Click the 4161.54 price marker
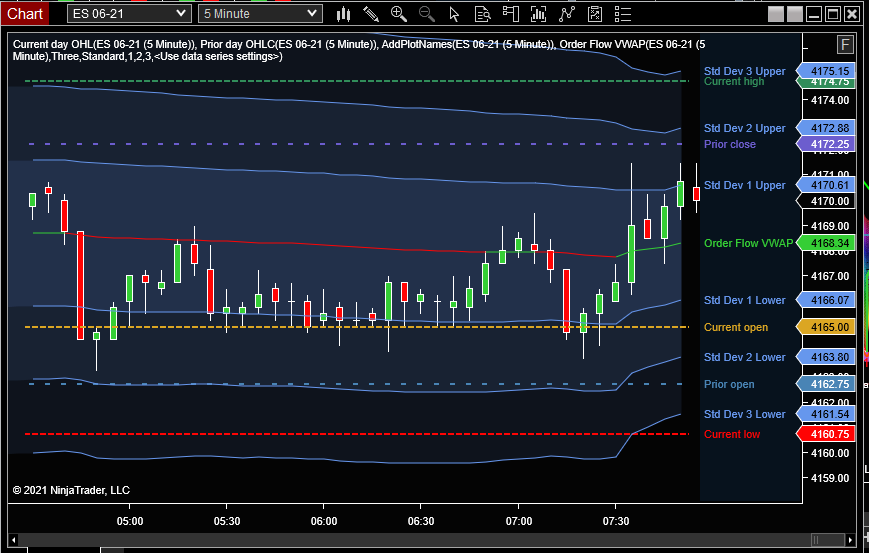869x553 pixels. pos(826,414)
